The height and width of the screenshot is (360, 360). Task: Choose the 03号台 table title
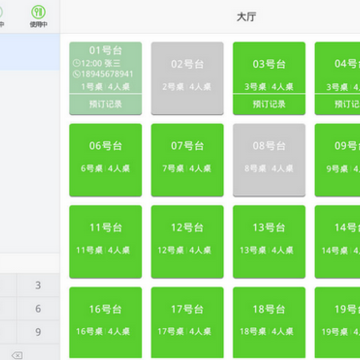(x=269, y=64)
